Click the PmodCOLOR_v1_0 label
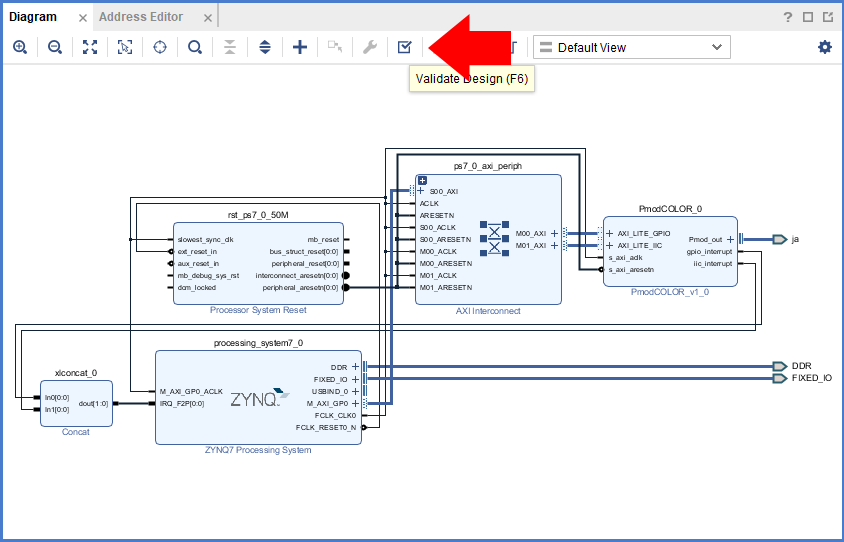Viewport: 844px width, 542px height. pos(670,292)
